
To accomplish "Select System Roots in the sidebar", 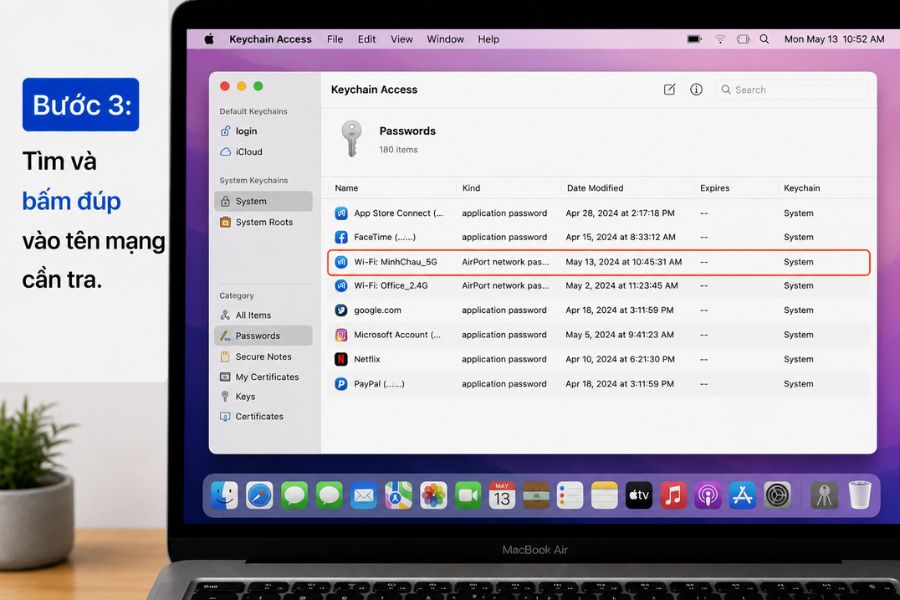I will 263,222.
